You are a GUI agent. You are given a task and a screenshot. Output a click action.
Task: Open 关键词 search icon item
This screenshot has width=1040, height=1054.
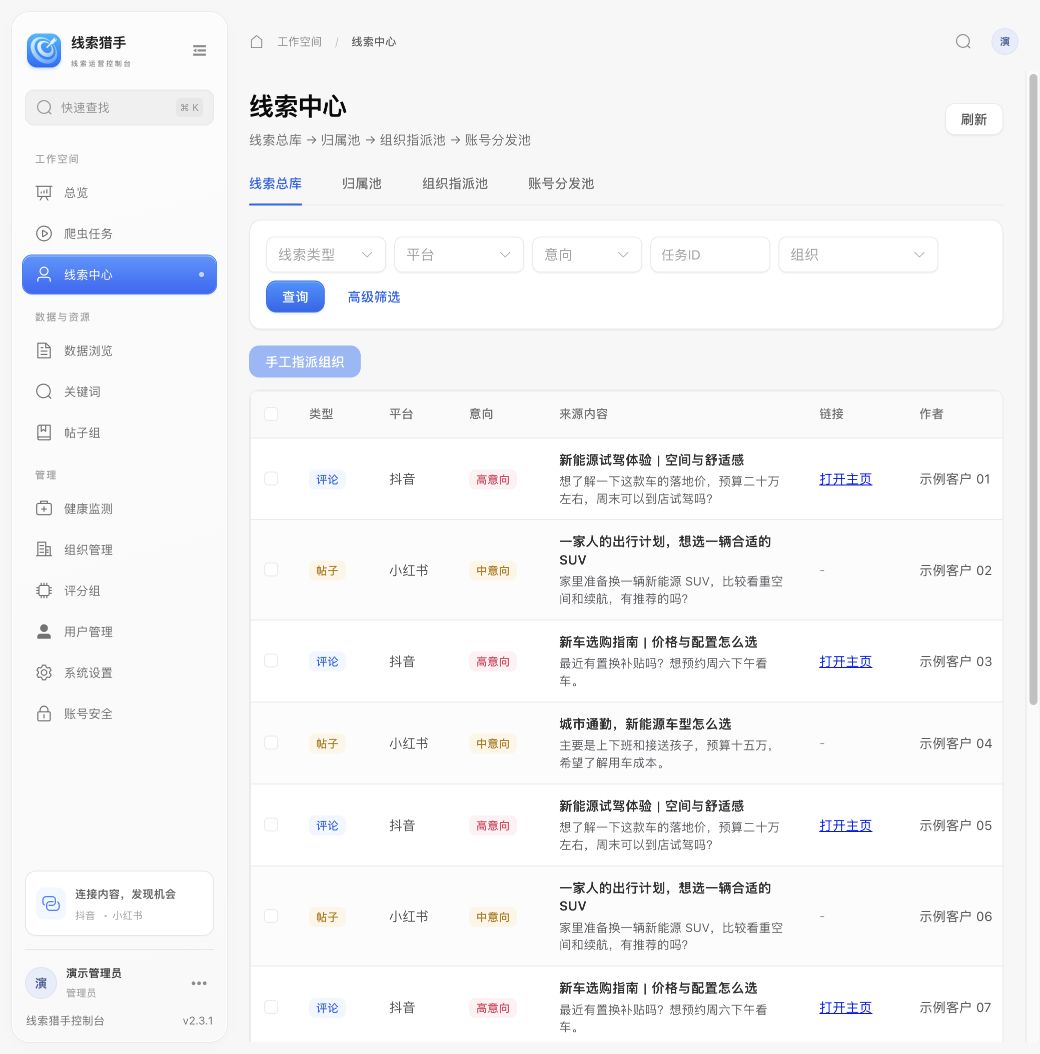120,392
